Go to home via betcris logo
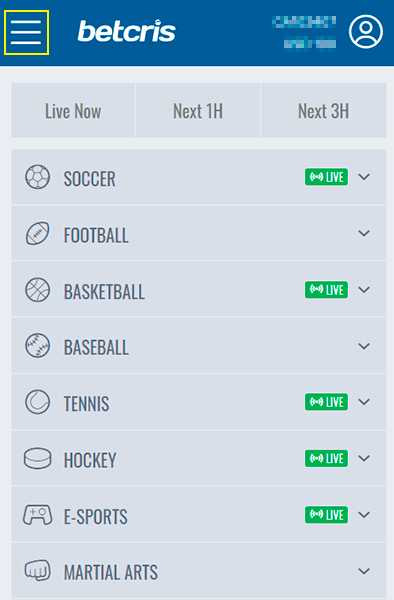The width and height of the screenshot is (394, 600). [127, 31]
